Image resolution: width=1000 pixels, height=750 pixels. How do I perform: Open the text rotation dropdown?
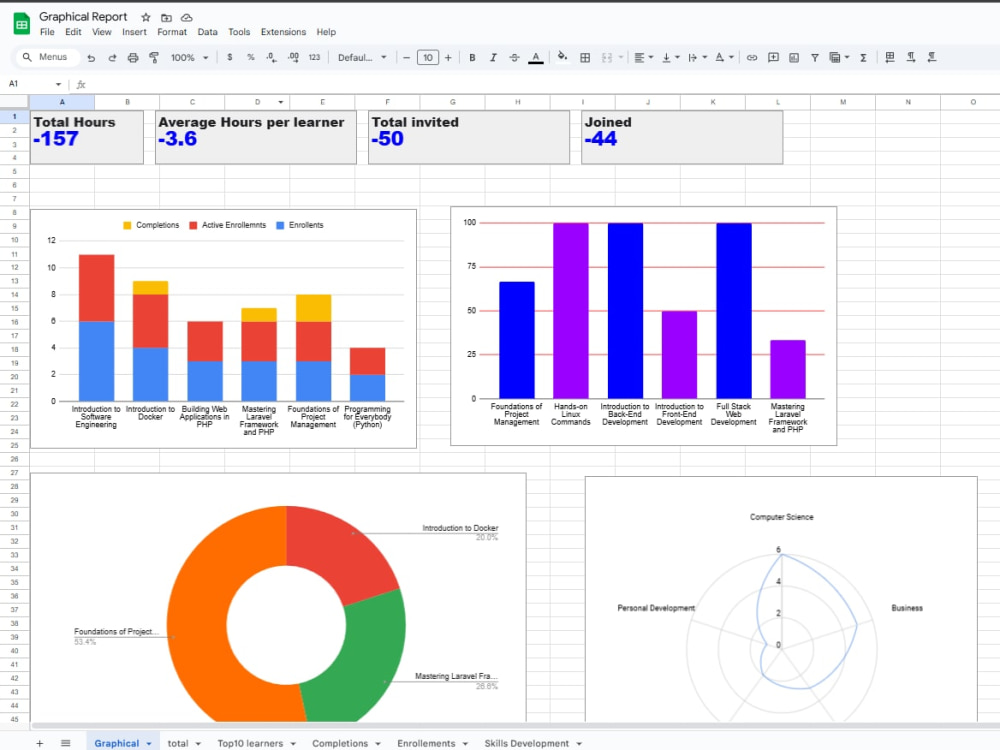pos(724,57)
